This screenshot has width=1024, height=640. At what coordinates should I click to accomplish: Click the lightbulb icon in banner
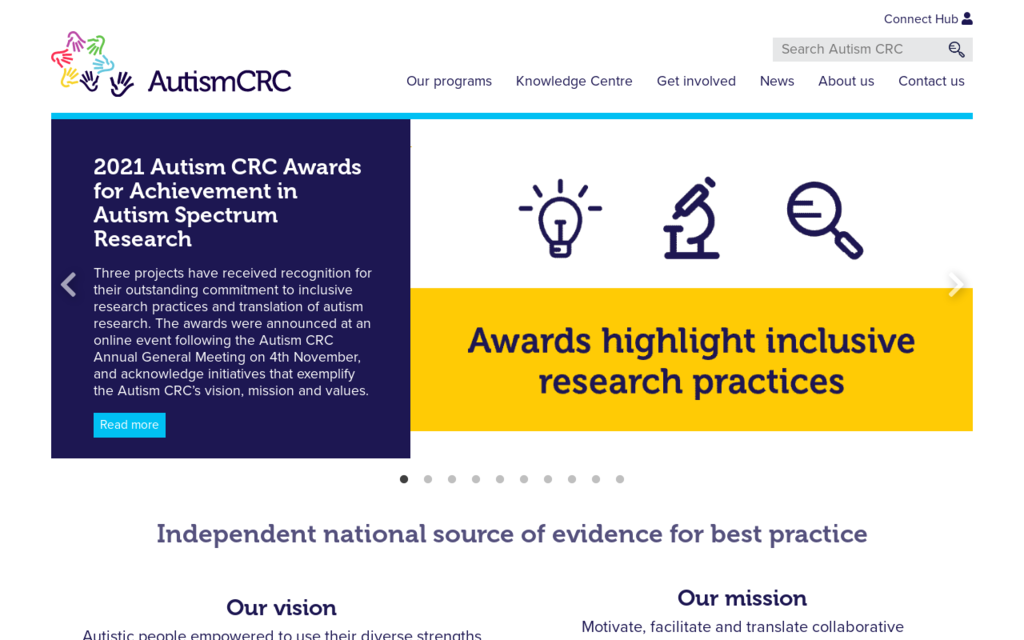[x=560, y=218]
